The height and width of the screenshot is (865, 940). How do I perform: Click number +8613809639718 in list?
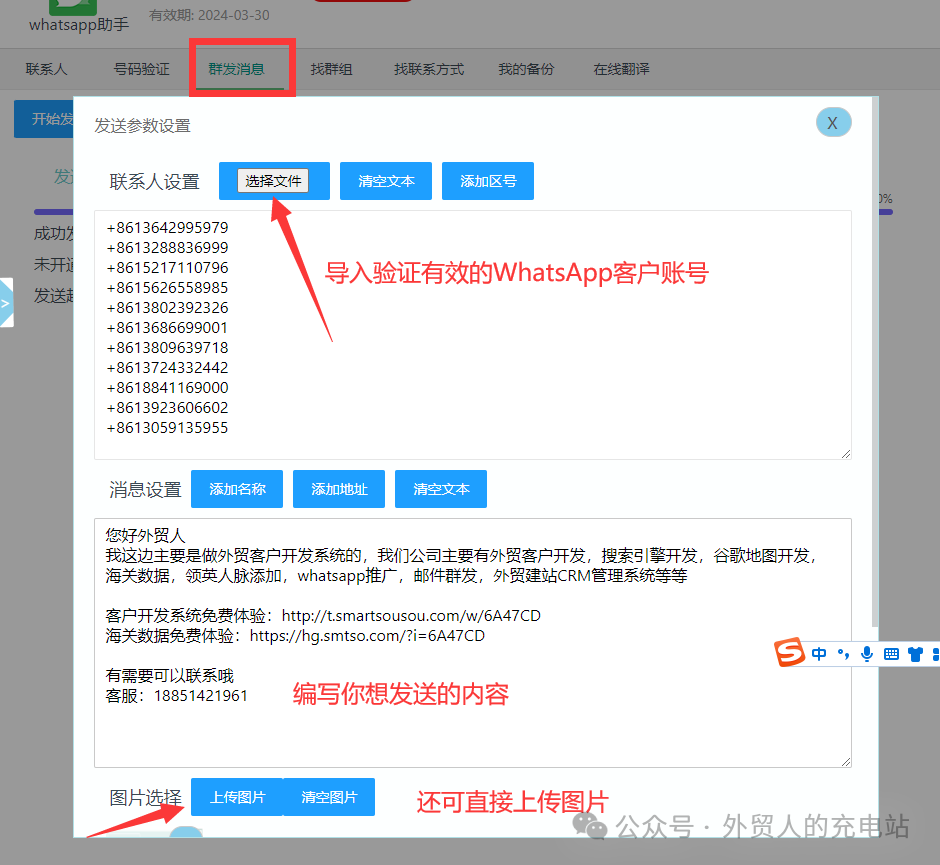coord(167,348)
